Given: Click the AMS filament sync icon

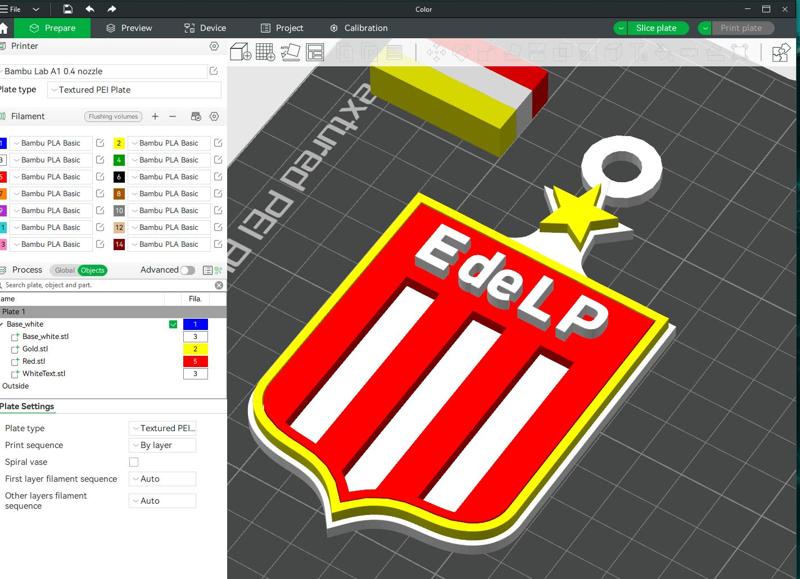Looking at the screenshot, I should tap(196, 116).
